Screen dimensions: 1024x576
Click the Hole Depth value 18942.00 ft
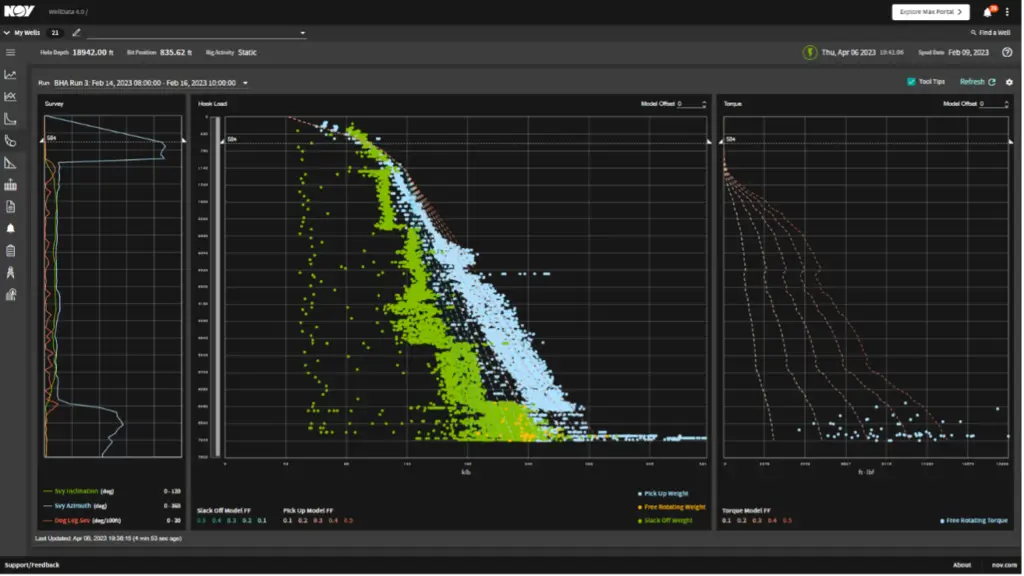[93, 52]
